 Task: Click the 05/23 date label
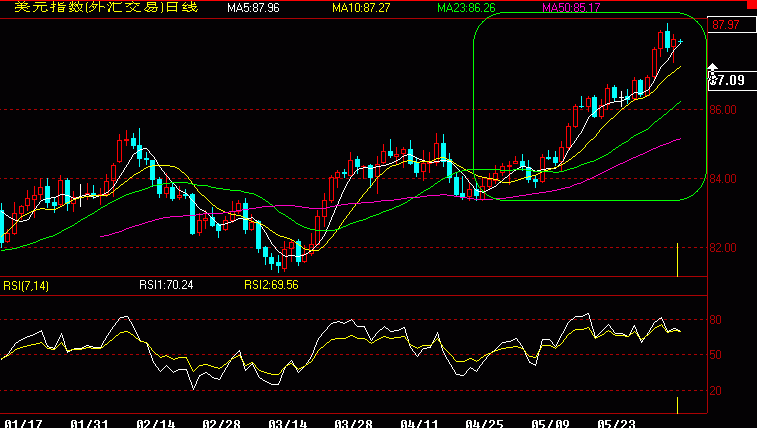pyautogui.click(x=617, y=424)
